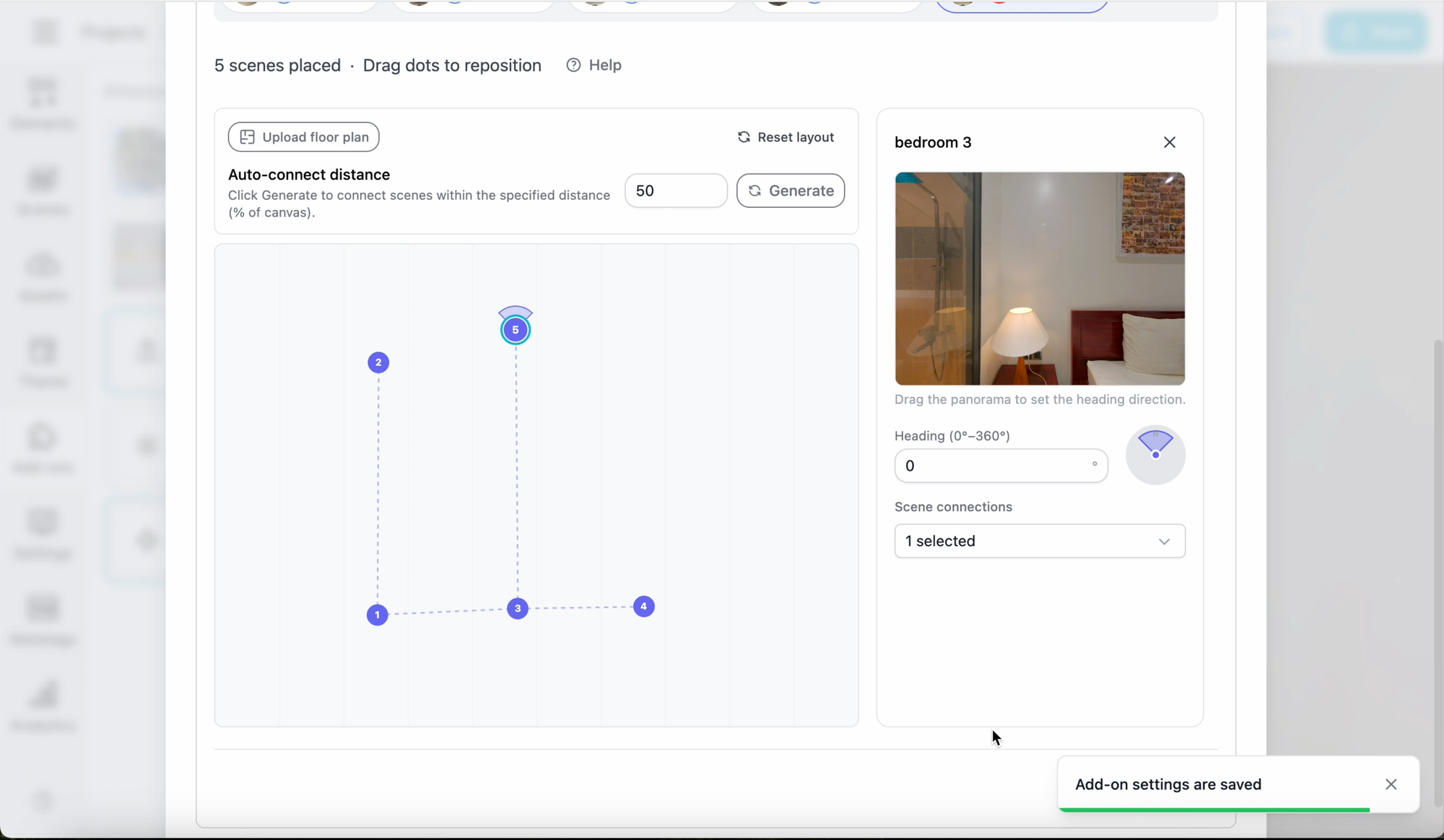Image resolution: width=1444 pixels, height=840 pixels.
Task: Dismiss the Add-on settings saved toast
Action: click(1391, 784)
